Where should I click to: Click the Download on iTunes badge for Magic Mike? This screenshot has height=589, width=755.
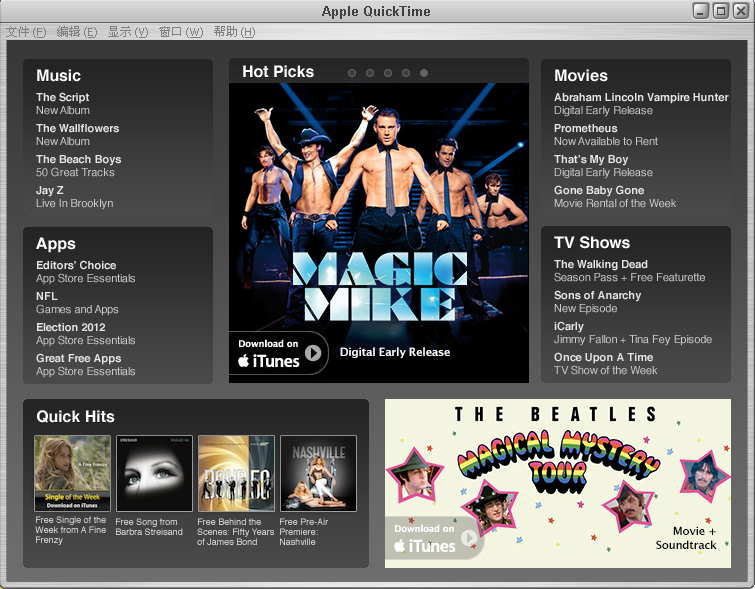coord(279,353)
